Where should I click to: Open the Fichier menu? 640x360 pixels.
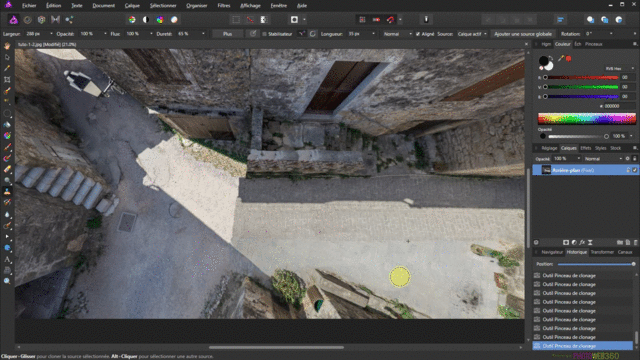[29, 6]
